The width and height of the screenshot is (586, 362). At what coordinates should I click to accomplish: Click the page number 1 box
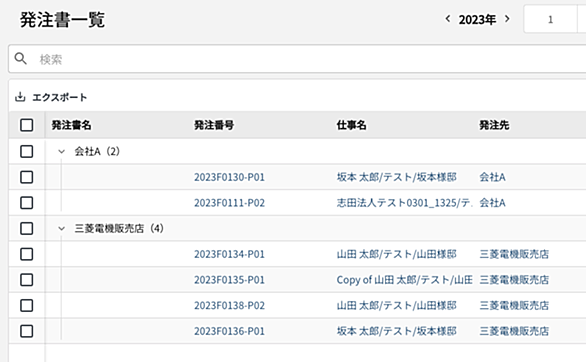click(550, 19)
